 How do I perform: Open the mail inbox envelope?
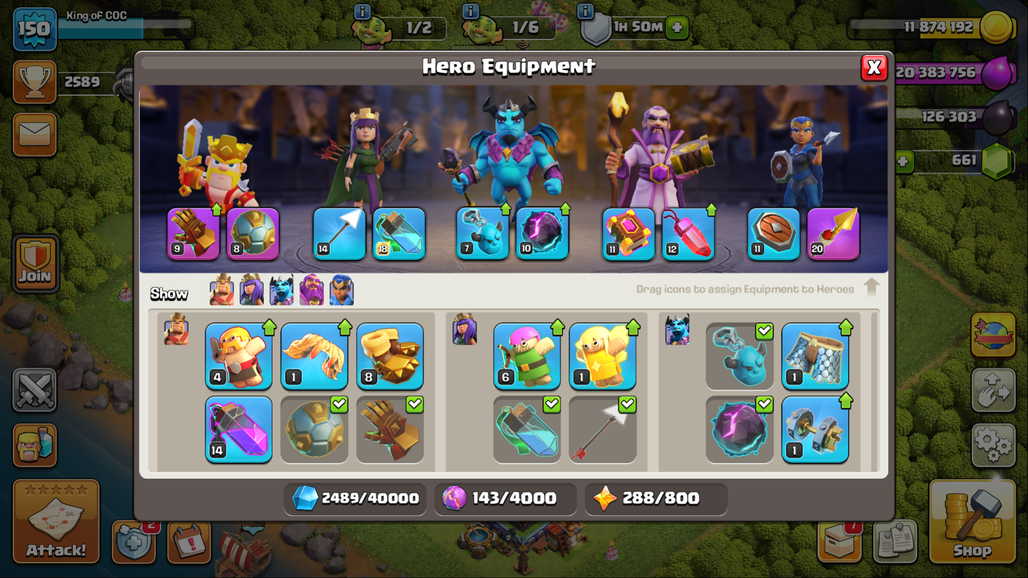[35, 135]
